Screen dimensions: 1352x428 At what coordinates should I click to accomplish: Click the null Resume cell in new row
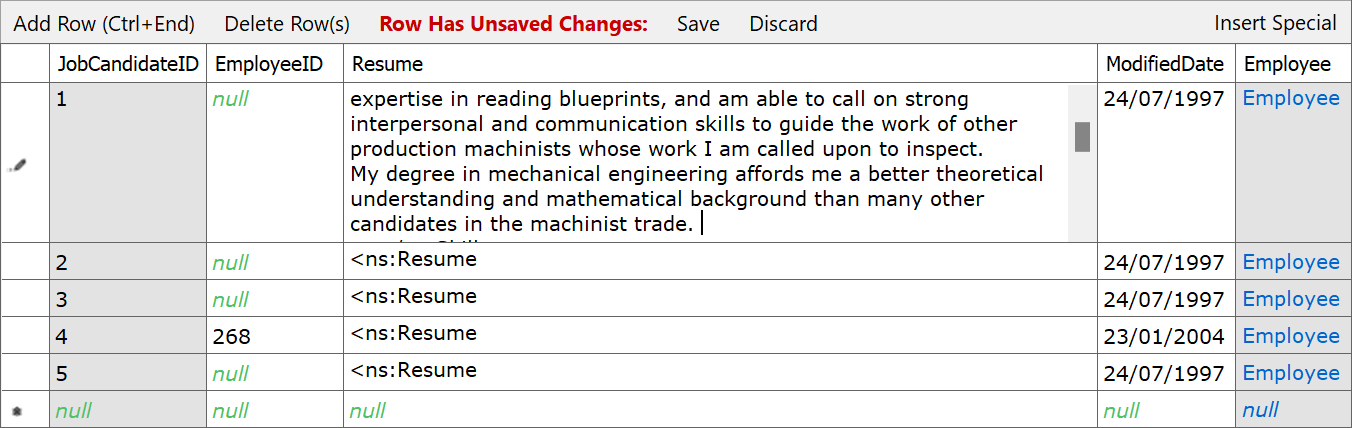pos(720,410)
